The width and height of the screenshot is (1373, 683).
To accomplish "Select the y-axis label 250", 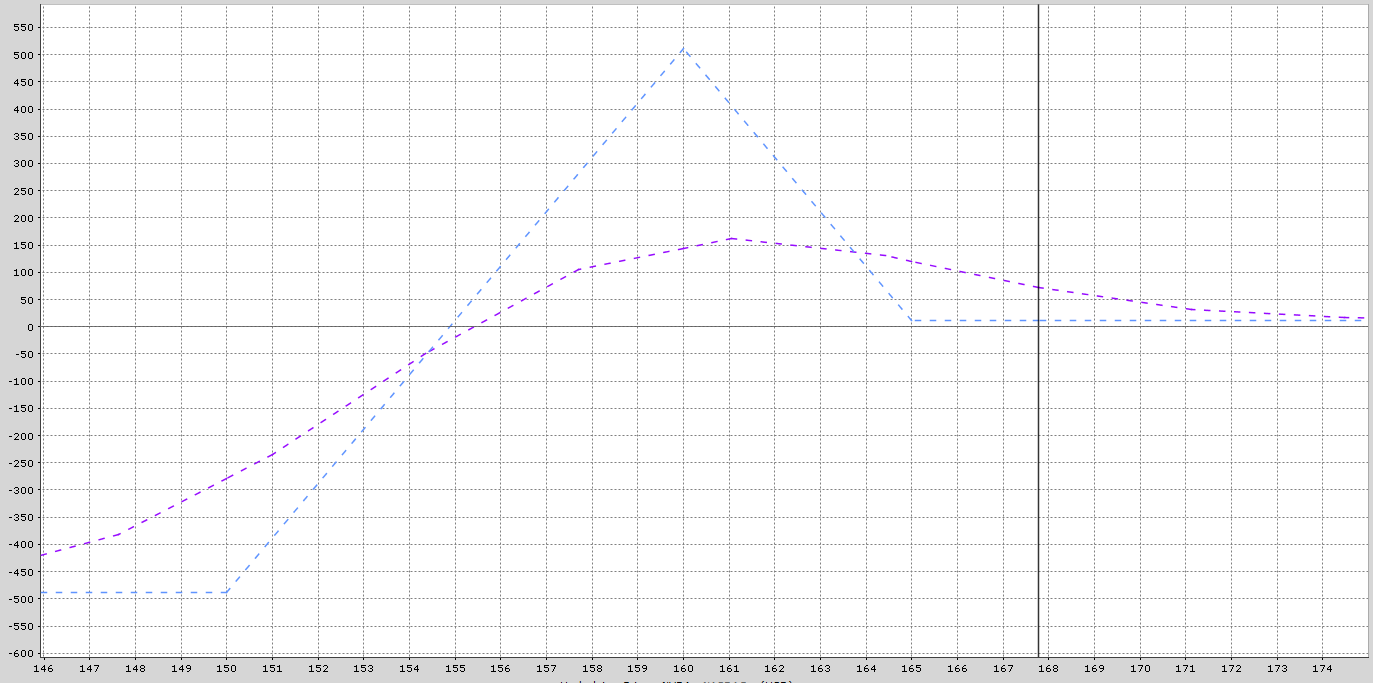I will coord(23,190).
